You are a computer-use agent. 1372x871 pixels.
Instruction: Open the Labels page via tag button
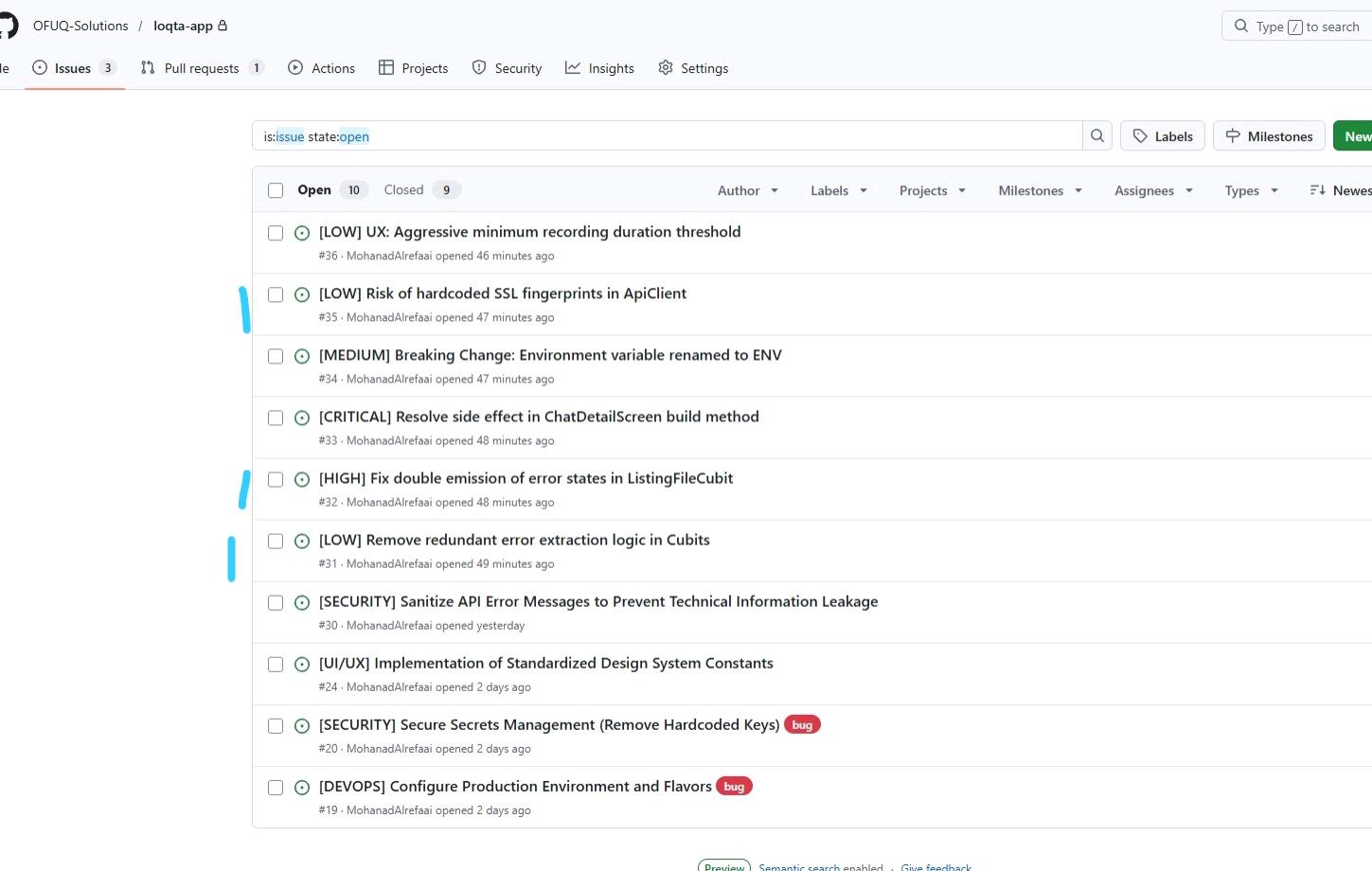[x=1163, y=136]
